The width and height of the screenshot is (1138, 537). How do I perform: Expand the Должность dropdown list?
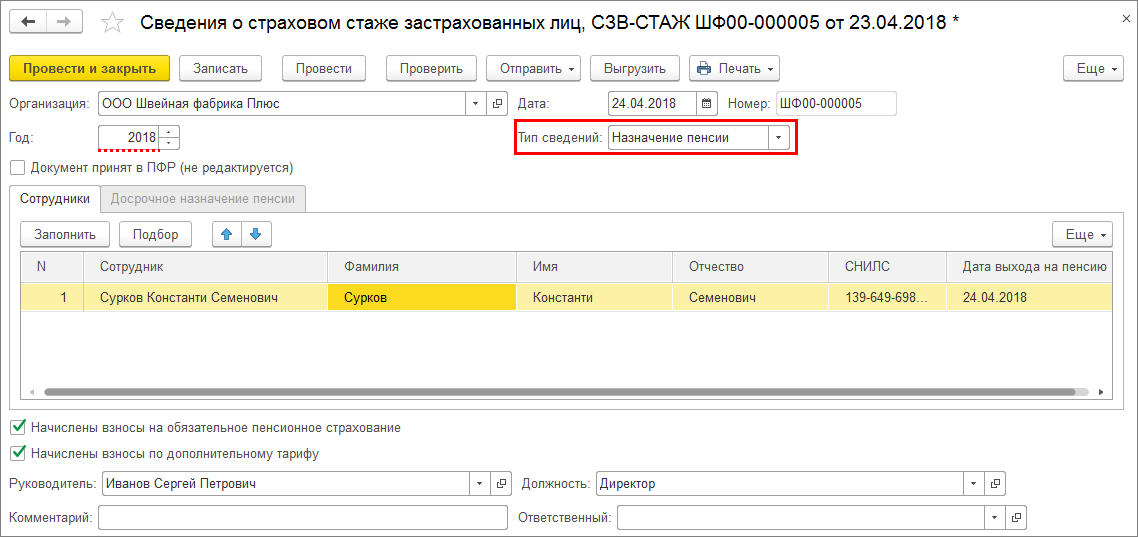[975, 483]
